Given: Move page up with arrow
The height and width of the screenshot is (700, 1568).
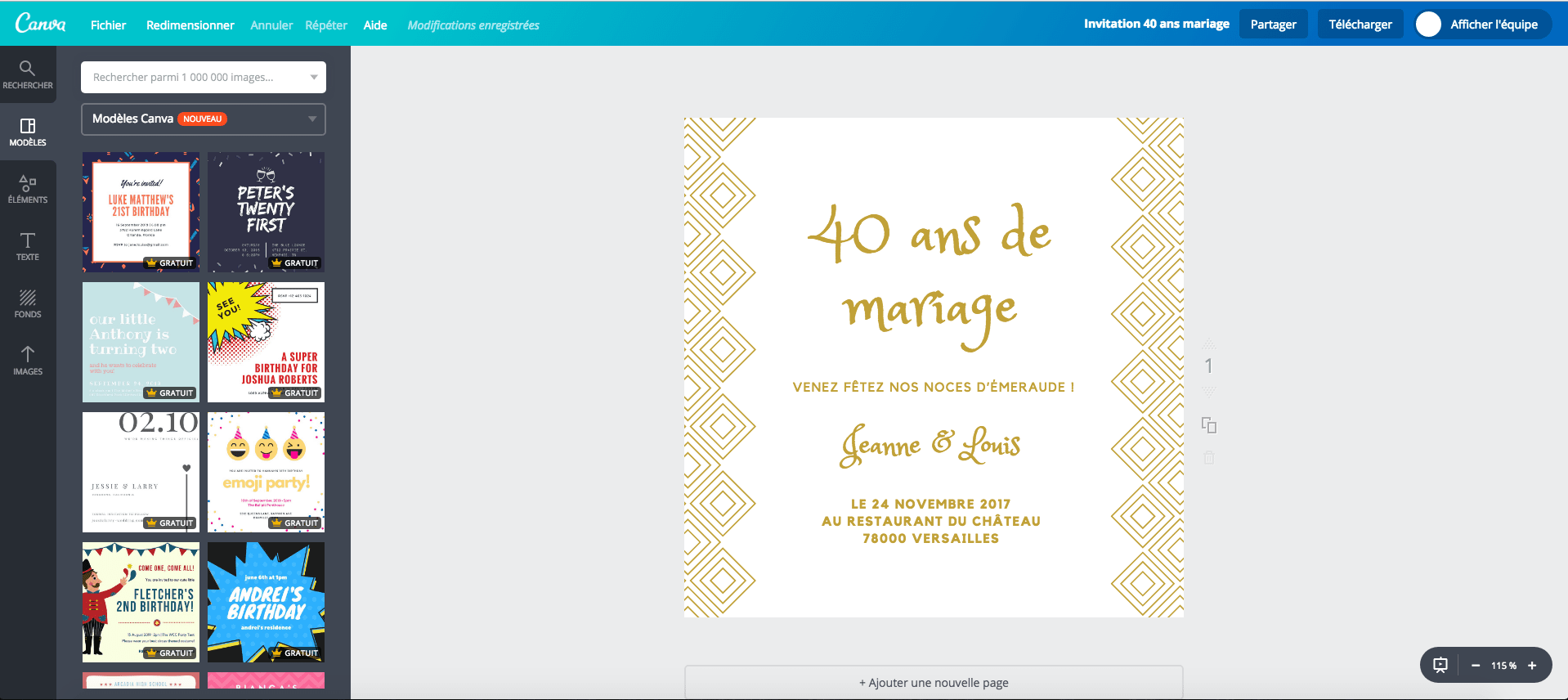Looking at the screenshot, I should point(1209,344).
